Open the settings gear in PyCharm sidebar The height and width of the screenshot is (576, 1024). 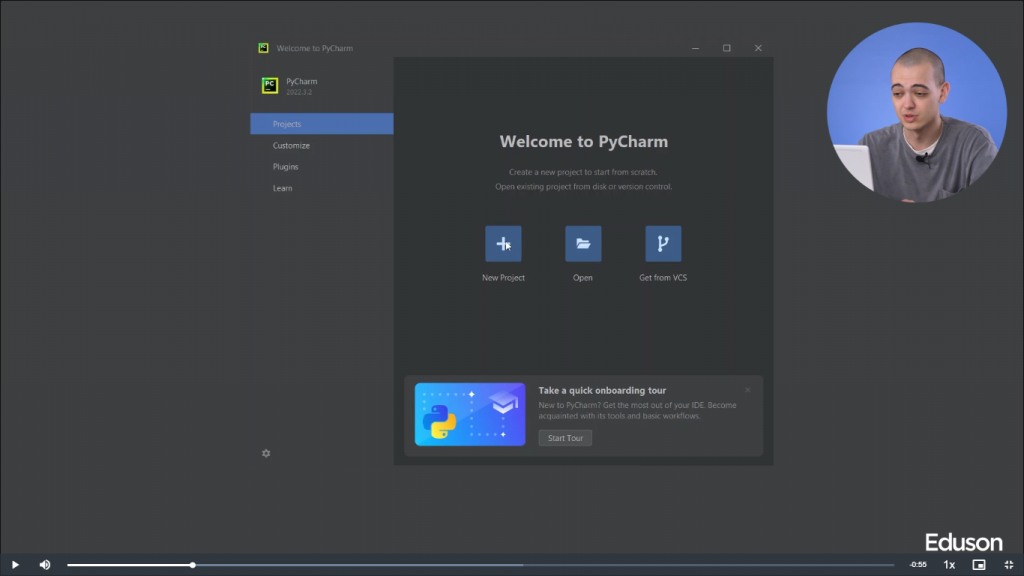pyautogui.click(x=266, y=453)
